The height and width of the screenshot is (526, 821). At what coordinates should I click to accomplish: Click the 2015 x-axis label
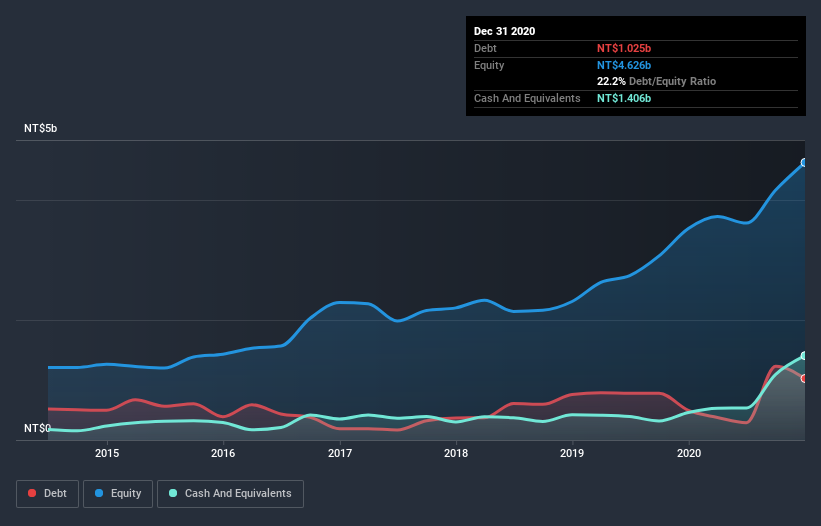pos(107,453)
